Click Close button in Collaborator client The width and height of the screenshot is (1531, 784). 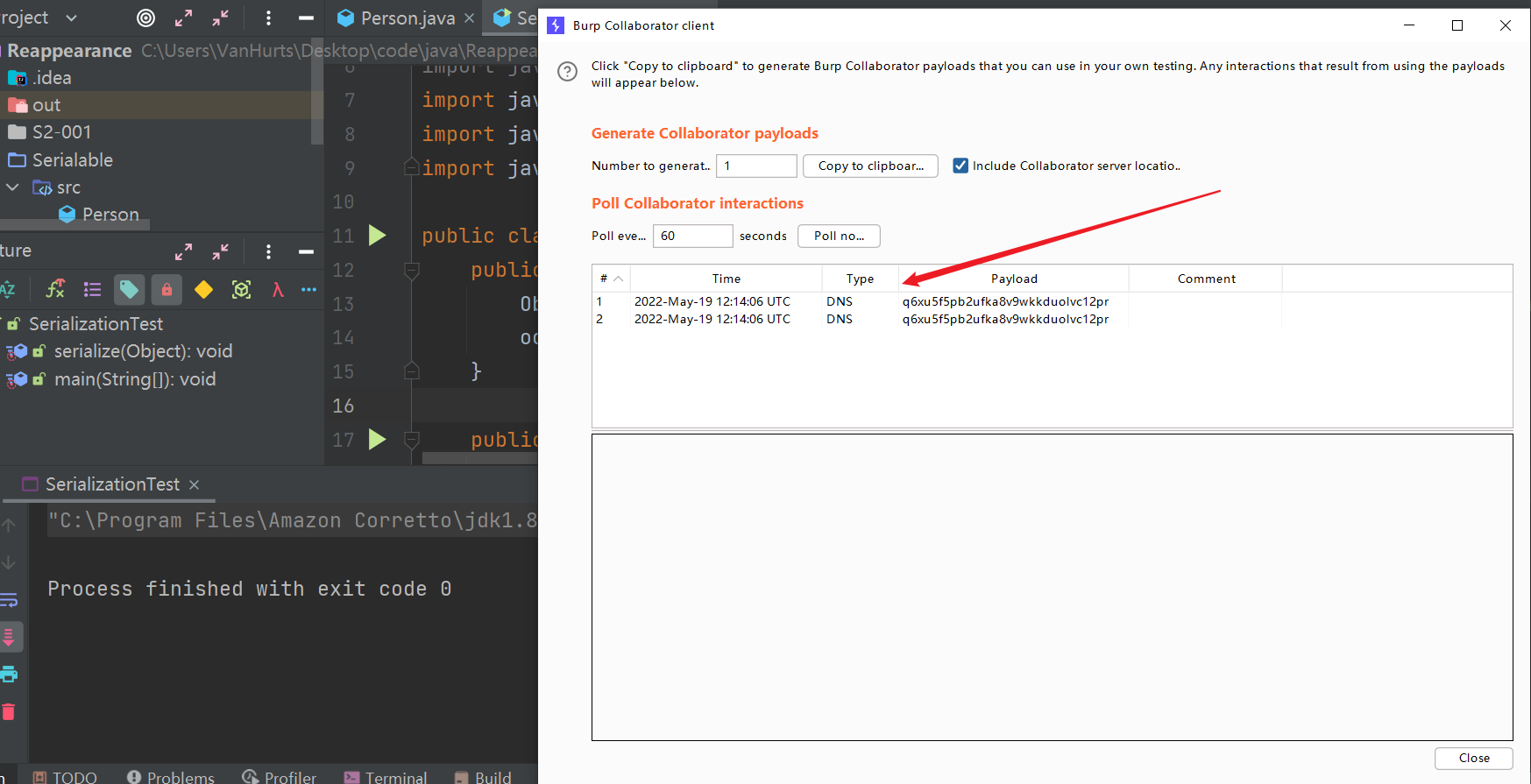click(x=1474, y=758)
